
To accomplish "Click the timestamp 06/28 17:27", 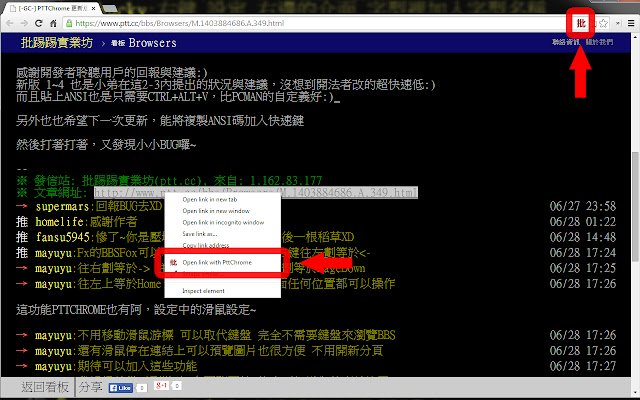I will pyautogui.click(x=583, y=366).
